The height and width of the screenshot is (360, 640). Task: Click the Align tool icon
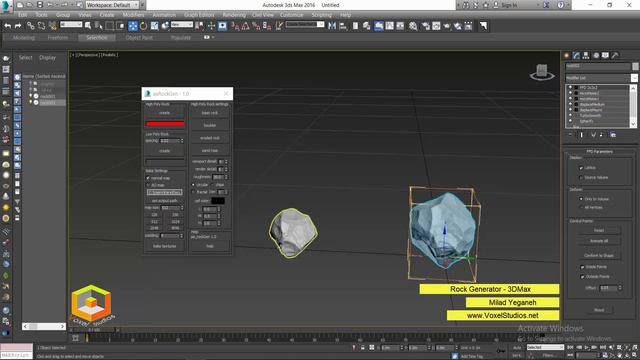[x=343, y=26]
